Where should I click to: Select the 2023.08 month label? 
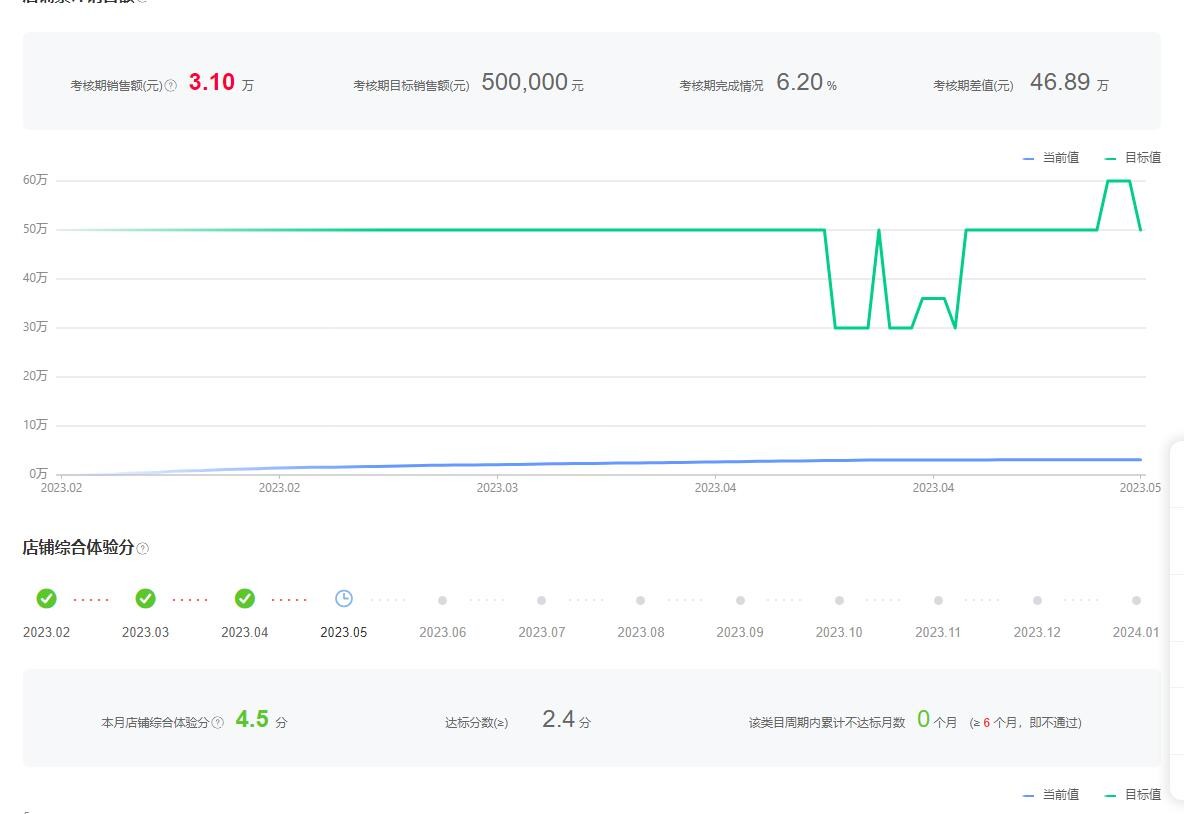coord(640,632)
